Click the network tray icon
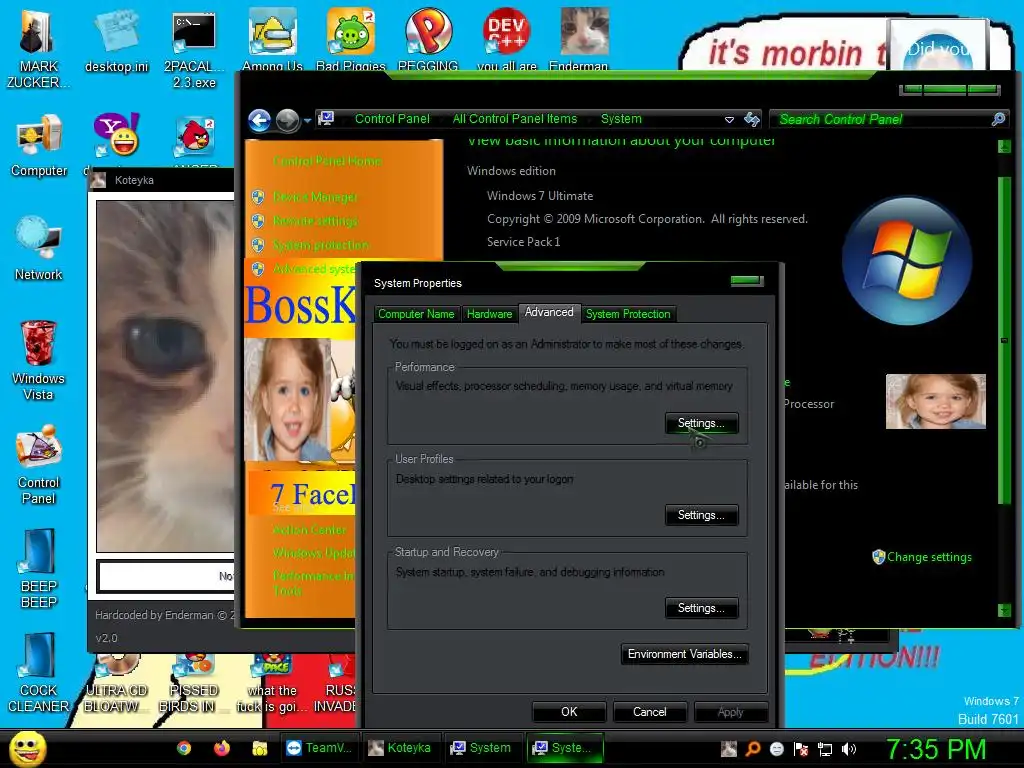The width and height of the screenshot is (1024, 768). [825, 749]
